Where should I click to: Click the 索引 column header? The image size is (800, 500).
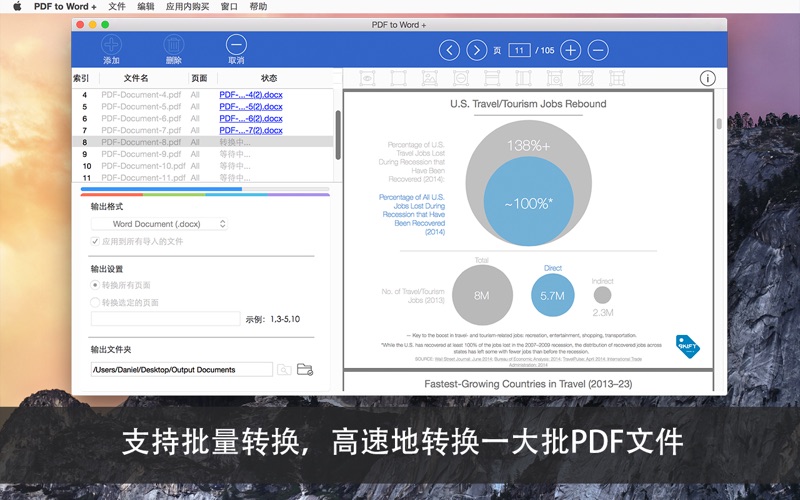82,78
